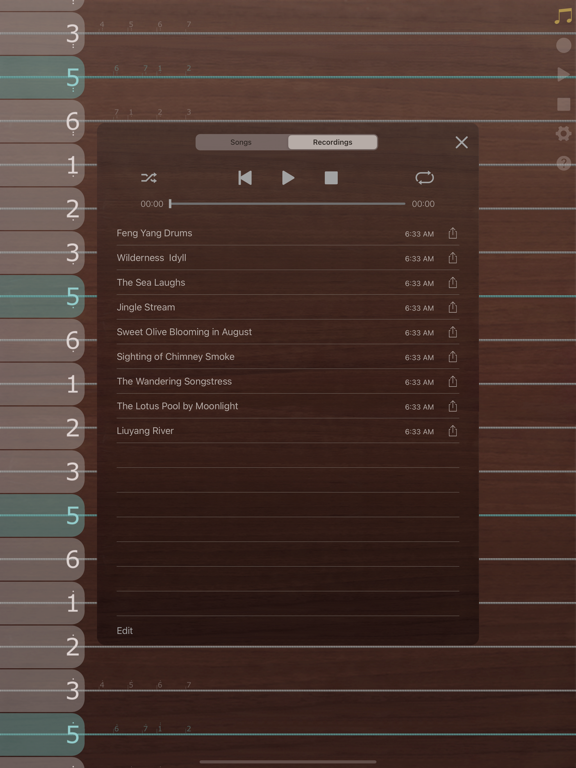Play the selected recording
This screenshot has width=576, height=768.
pyautogui.click(x=288, y=178)
